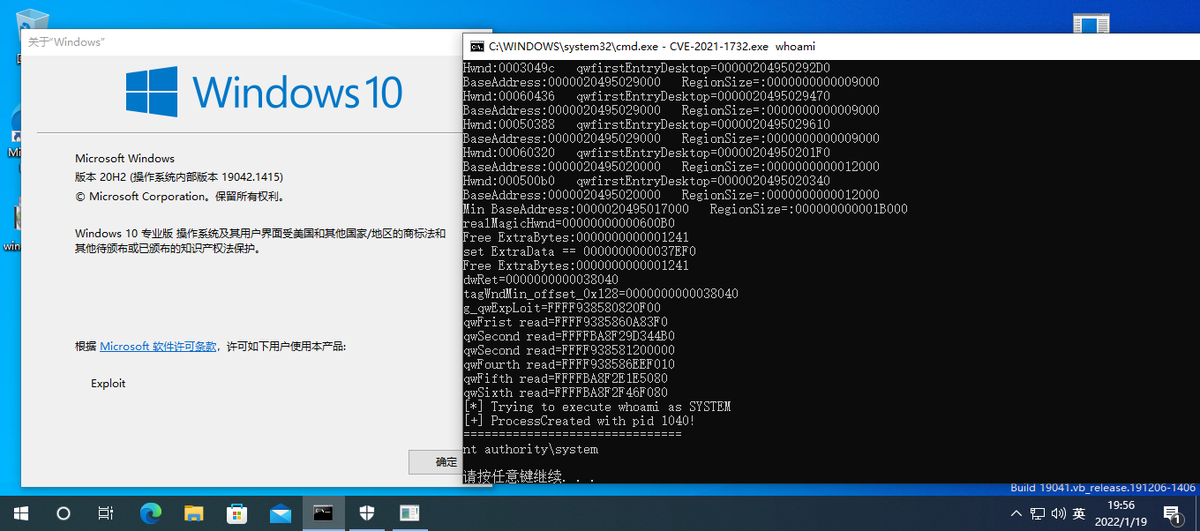Click the 'realMagicHwnd=00000000000600B0' line
This screenshot has width=1200, height=531.
569,222
